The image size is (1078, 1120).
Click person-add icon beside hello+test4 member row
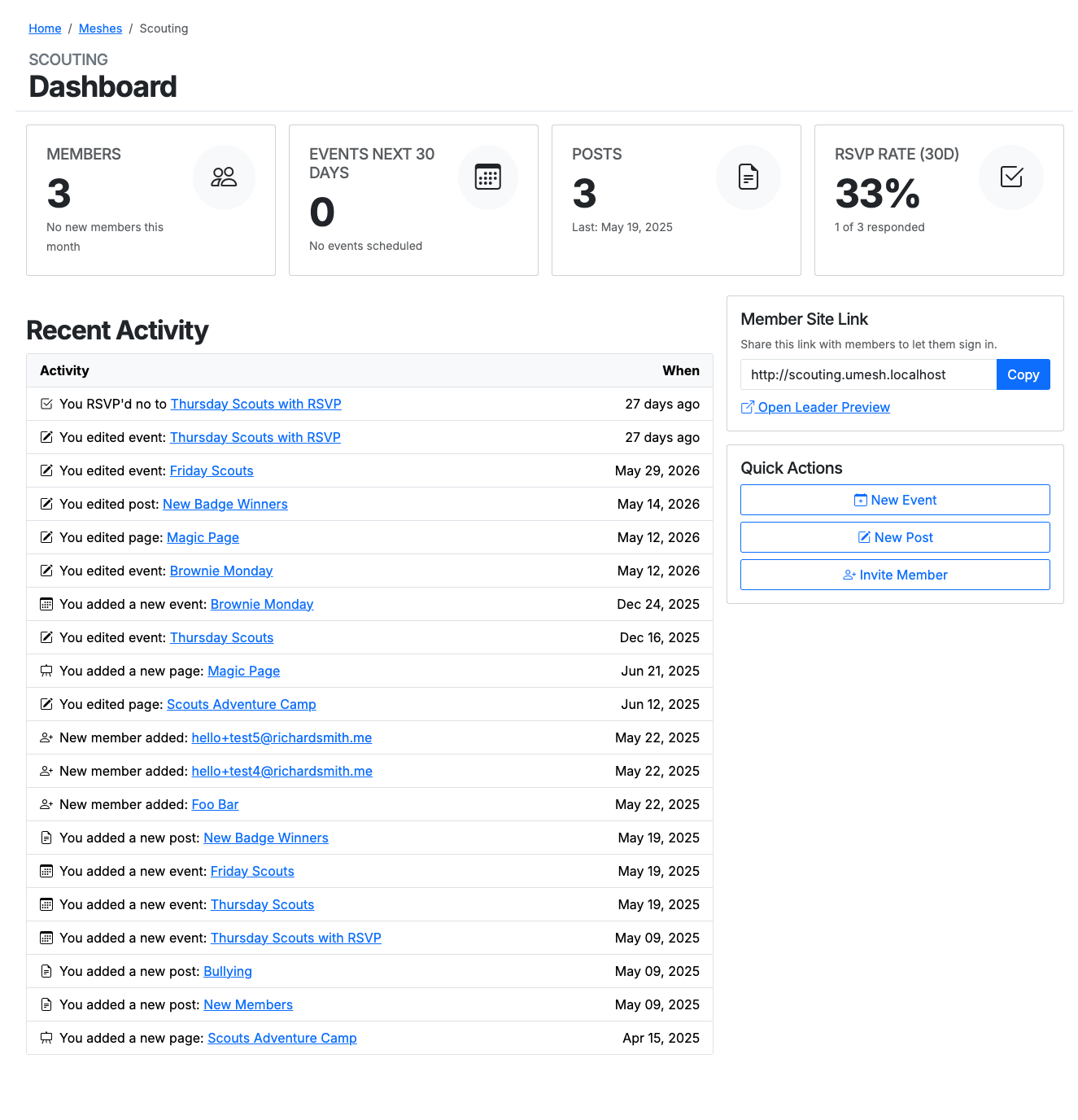click(x=46, y=771)
